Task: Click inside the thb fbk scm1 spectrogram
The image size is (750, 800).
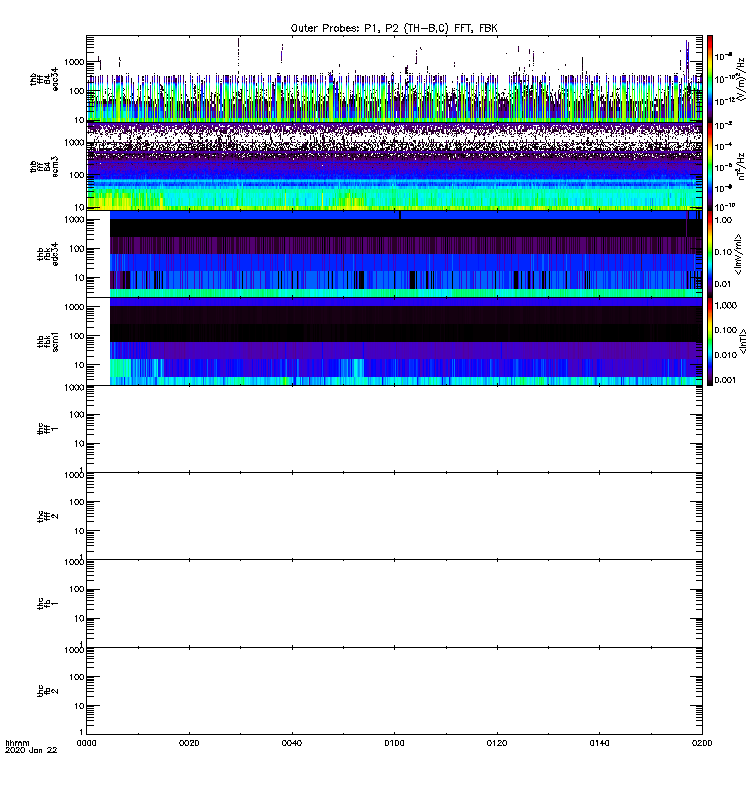Action: [x=394, y=341]
